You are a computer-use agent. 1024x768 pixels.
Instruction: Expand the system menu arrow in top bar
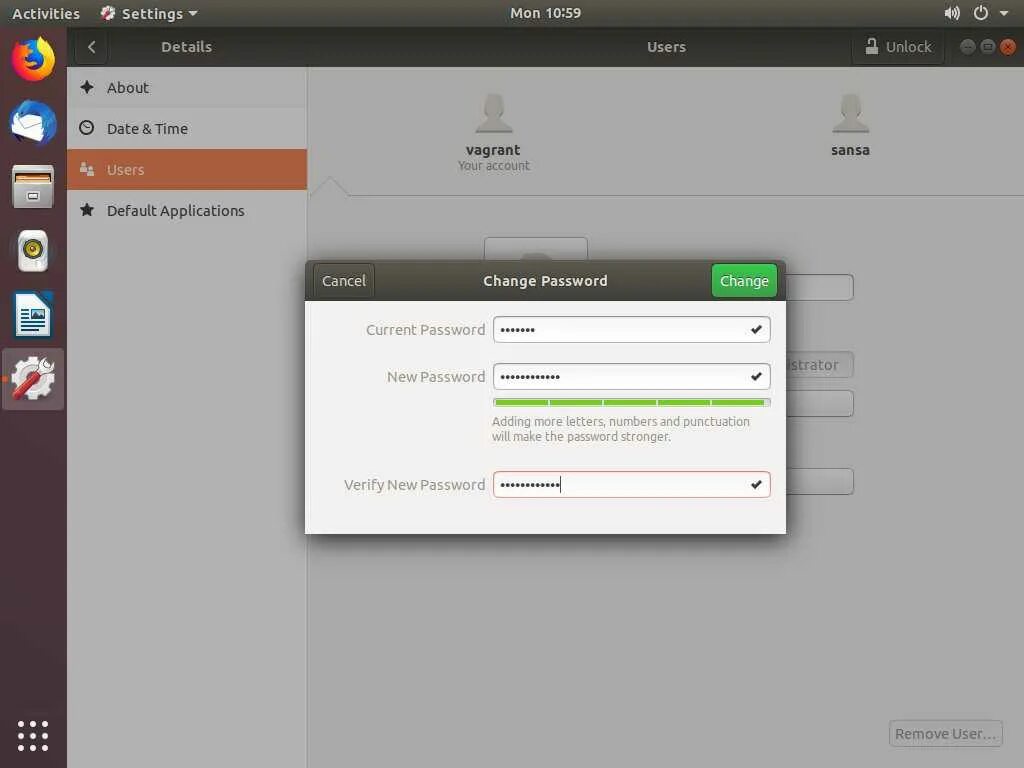(x=1004, y=13)
